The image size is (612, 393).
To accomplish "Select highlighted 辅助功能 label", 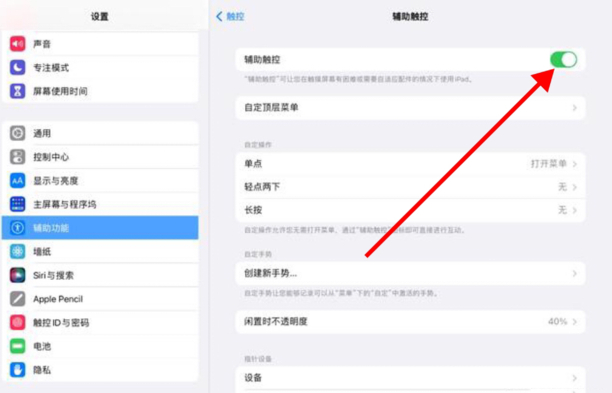I will point(51,228).
